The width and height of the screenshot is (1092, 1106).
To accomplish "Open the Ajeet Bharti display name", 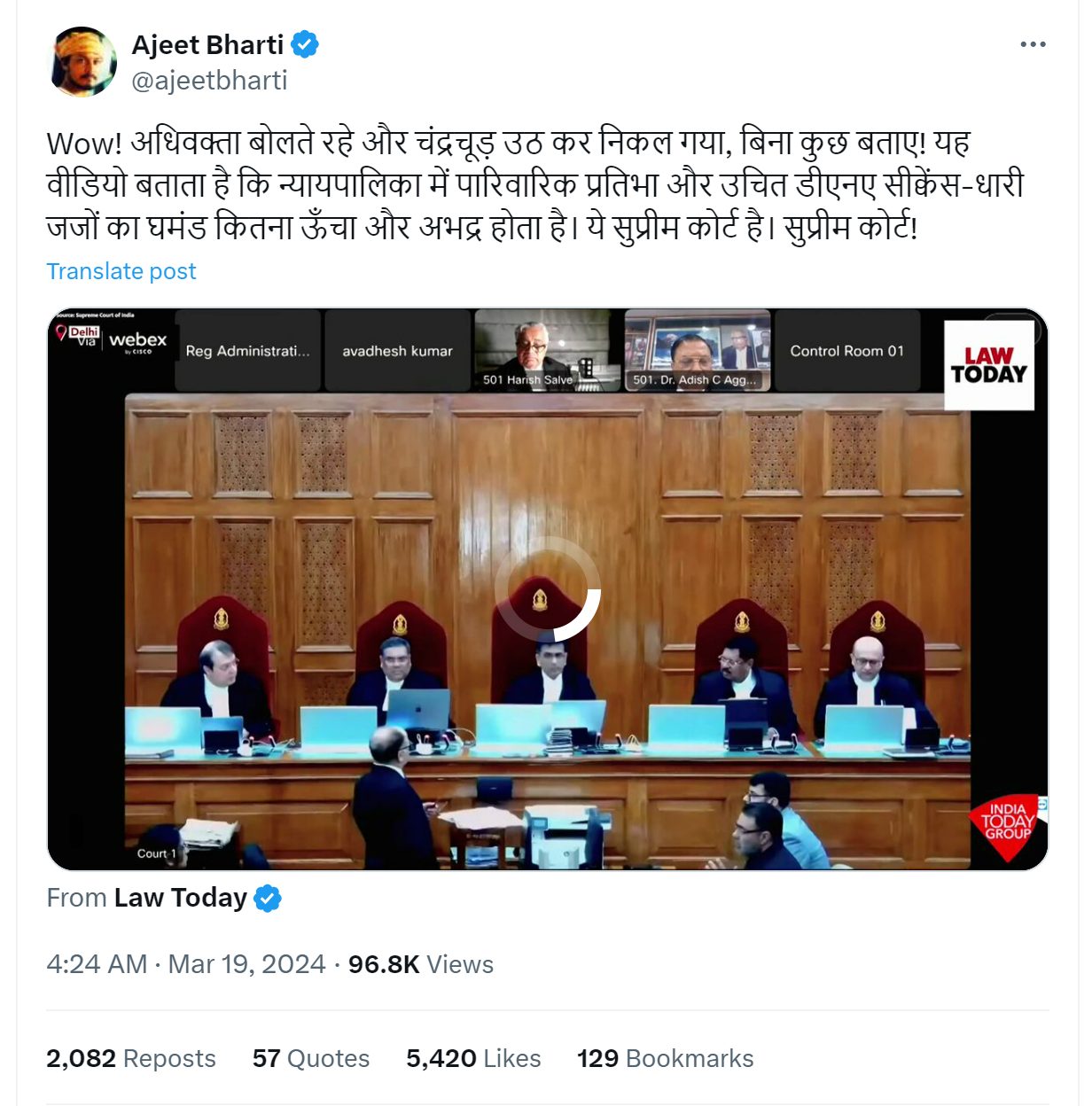I will click(x=207, y=44).
